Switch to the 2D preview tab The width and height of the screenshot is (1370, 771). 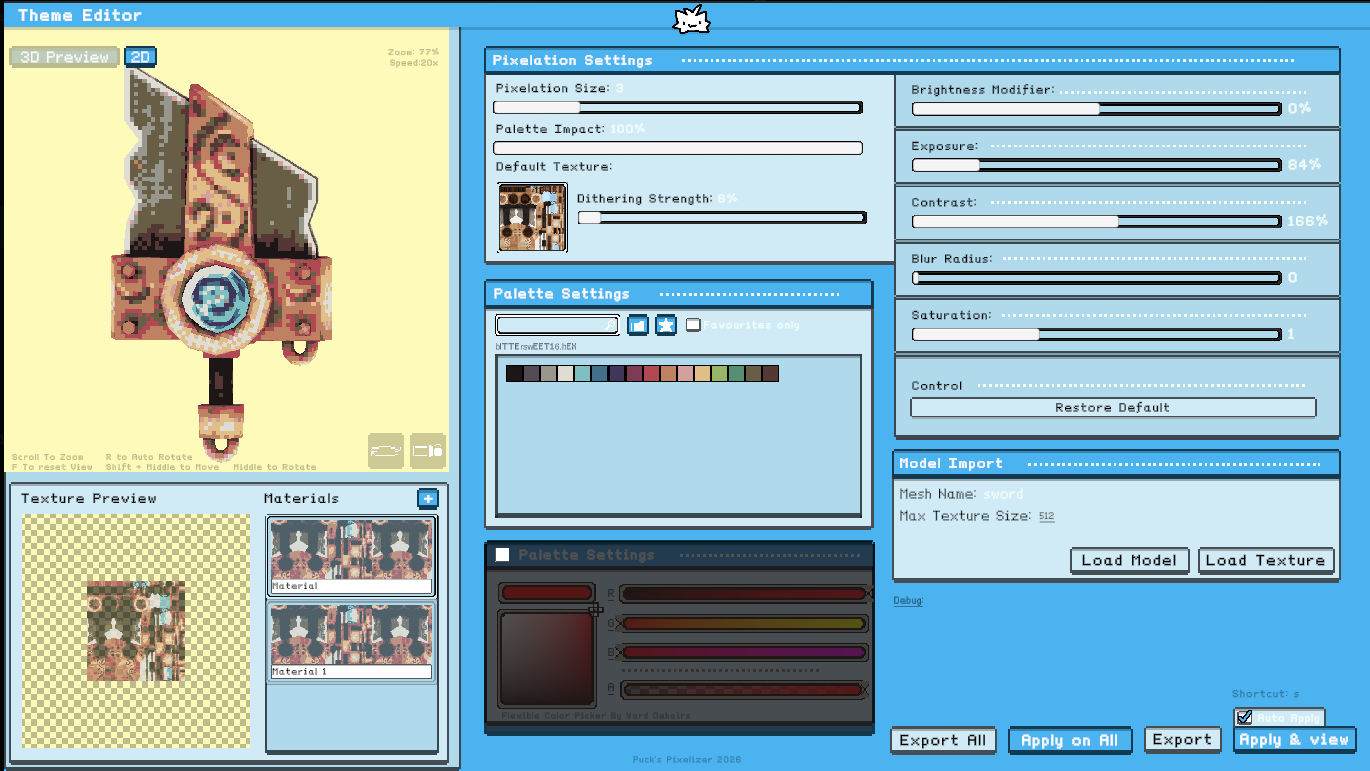click(140, 57)
